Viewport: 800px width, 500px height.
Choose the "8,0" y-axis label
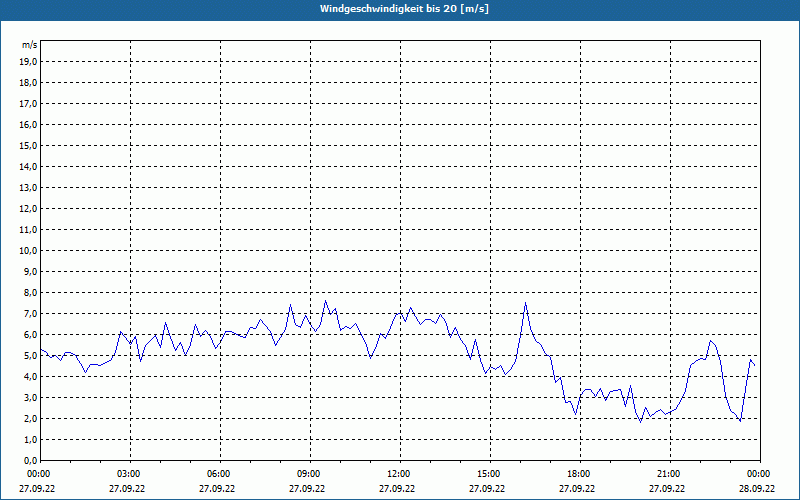[x=31, y=293]
